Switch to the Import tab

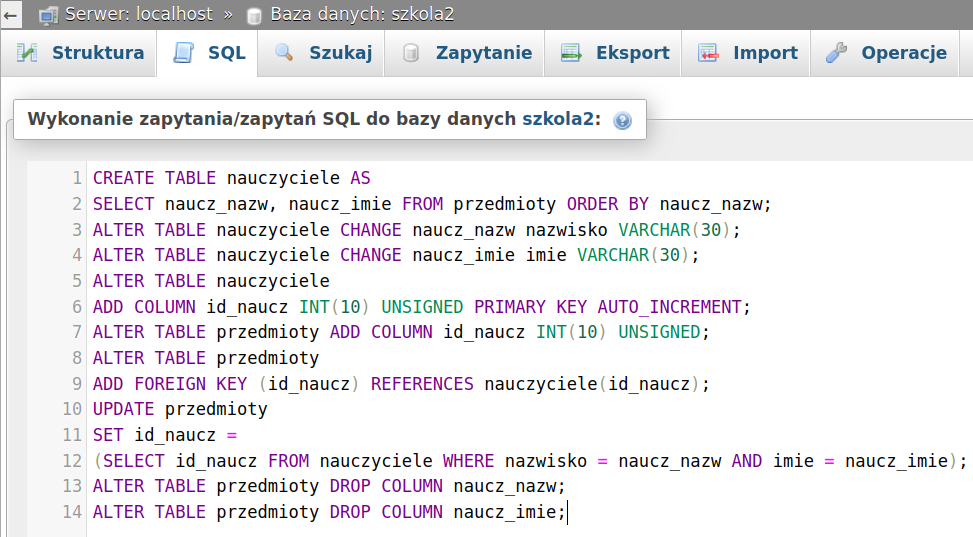click(x=746, y=53)
